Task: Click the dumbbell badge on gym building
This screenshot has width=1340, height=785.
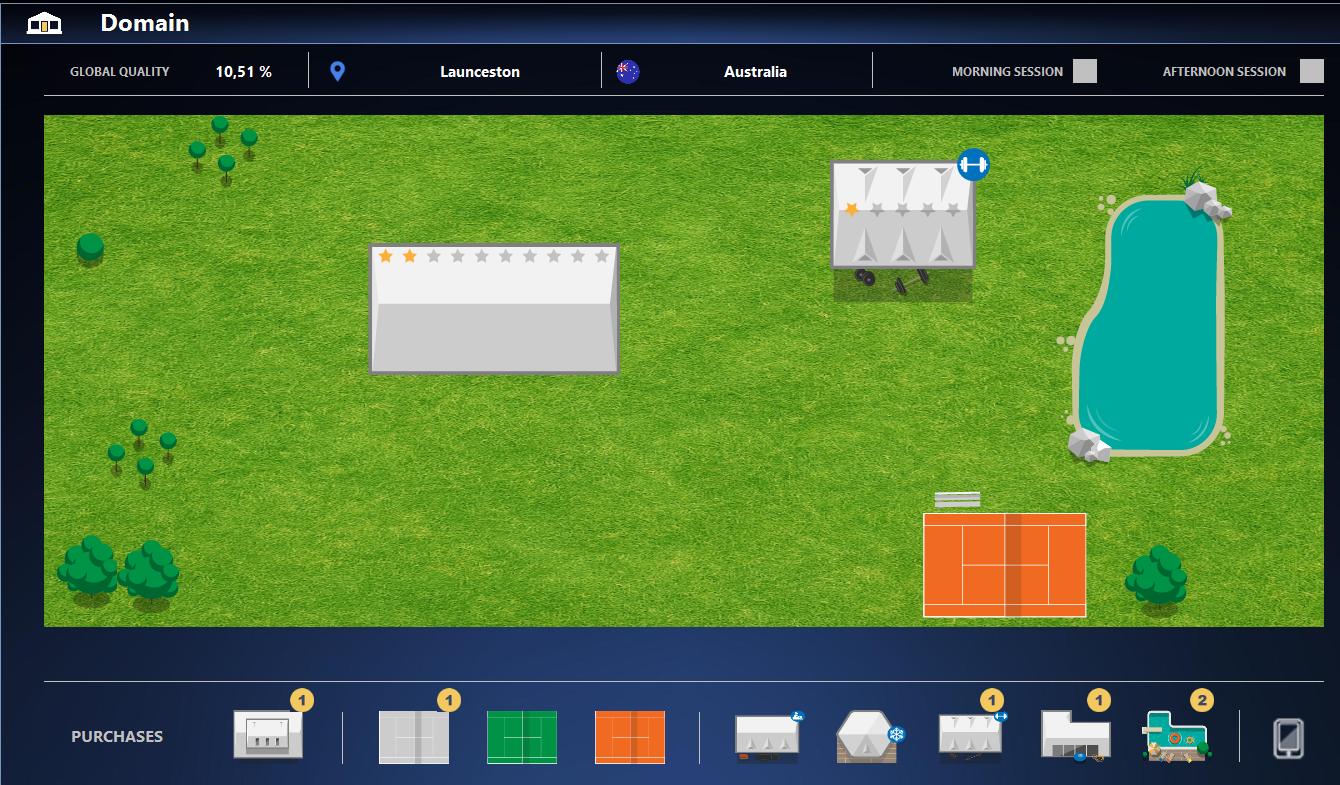Action: click(x=973, y=164)
